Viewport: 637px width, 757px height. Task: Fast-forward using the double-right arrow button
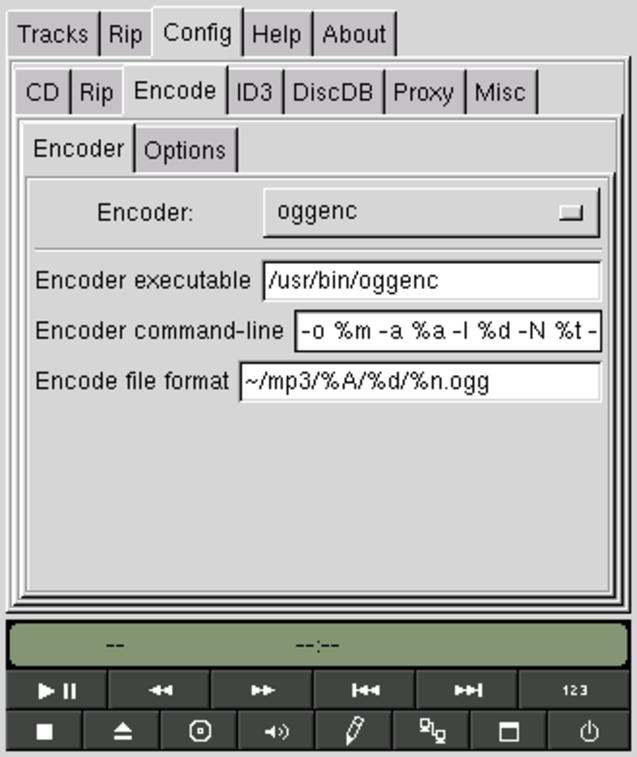[262, 690]
